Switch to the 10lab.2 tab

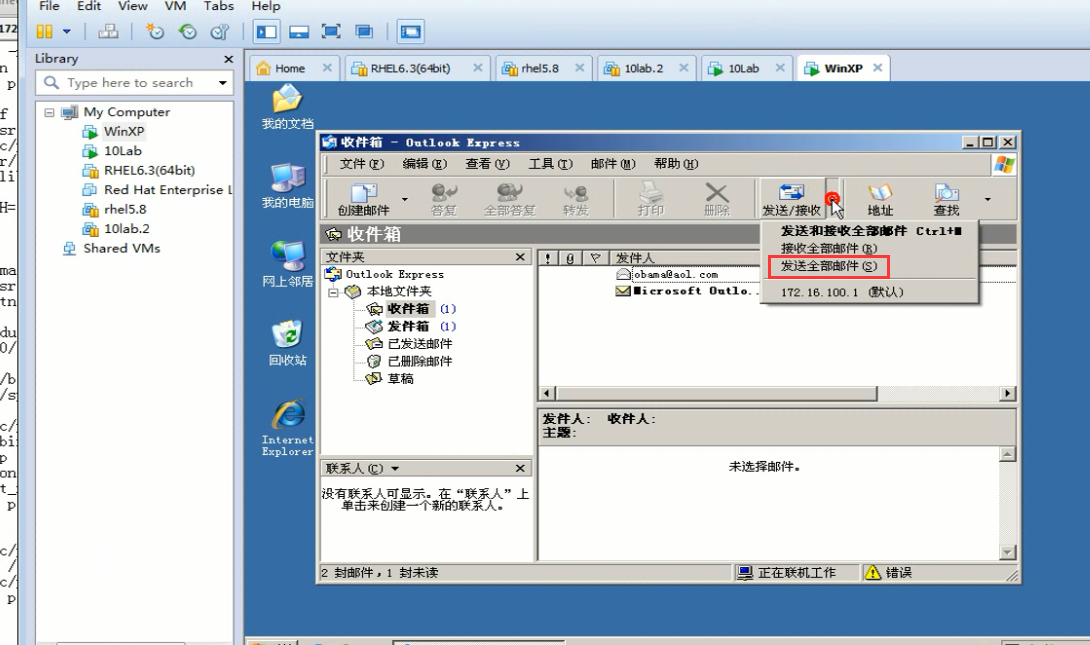(644, 68)
